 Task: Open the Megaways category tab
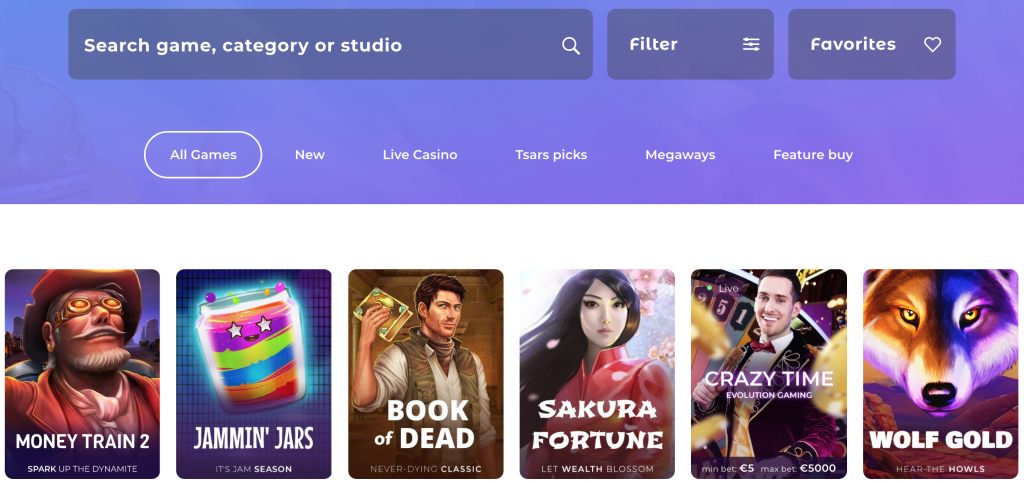click(x=680, y=155)
